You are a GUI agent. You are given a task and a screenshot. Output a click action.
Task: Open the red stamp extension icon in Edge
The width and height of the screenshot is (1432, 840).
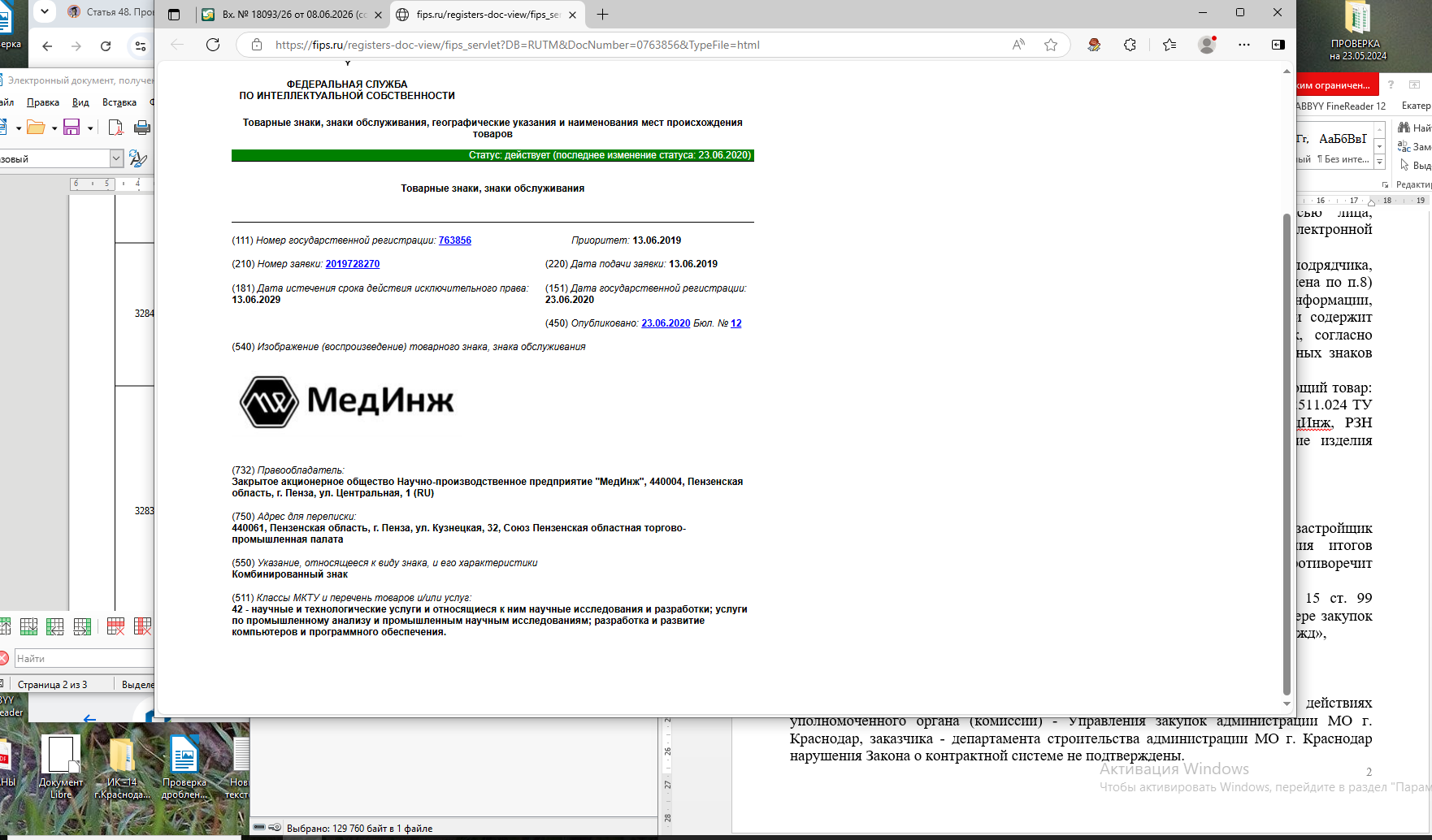(x=1094, y=45)
